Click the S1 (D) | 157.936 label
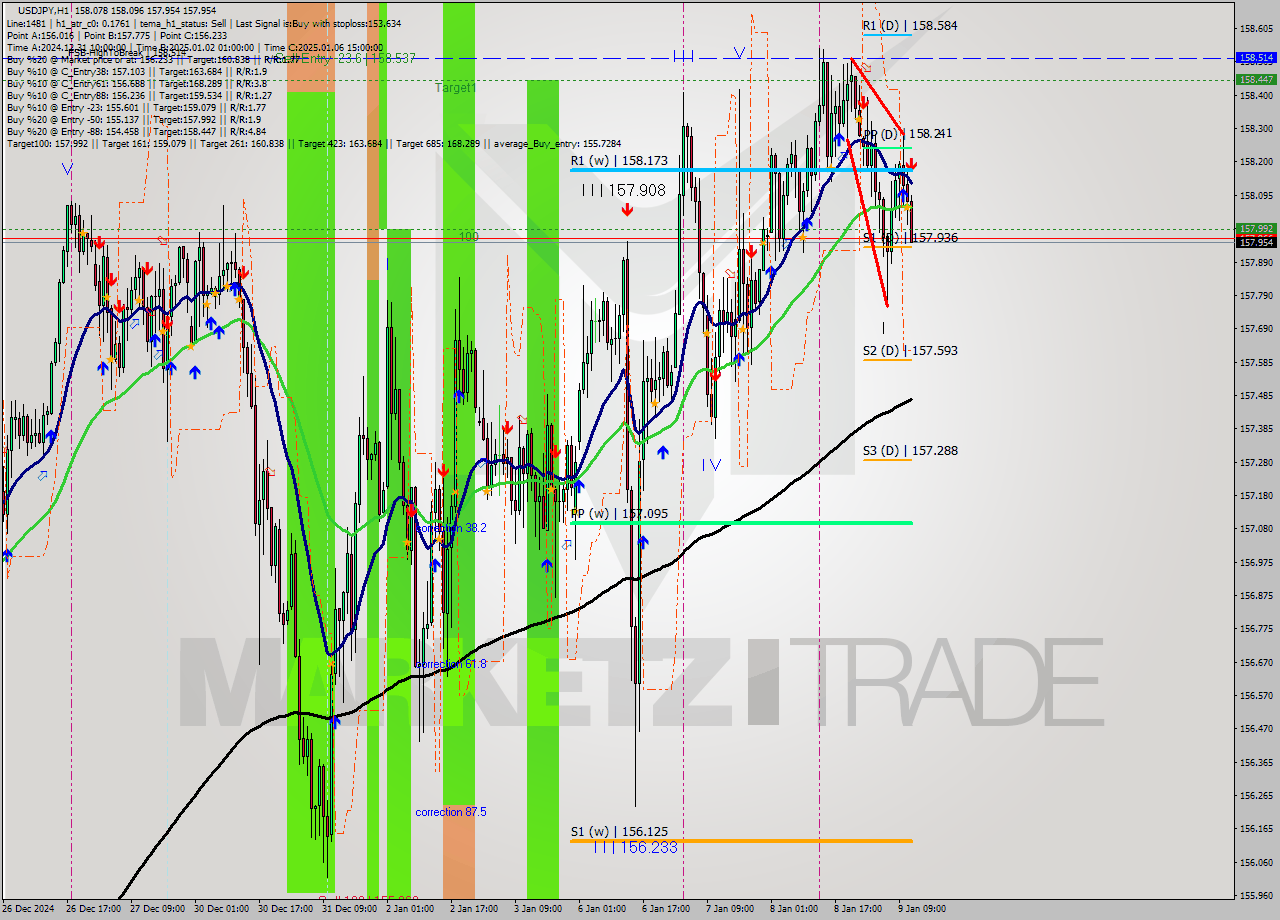Image resolution: width=1280 pixels, height=920 pixels. [910, 237]
